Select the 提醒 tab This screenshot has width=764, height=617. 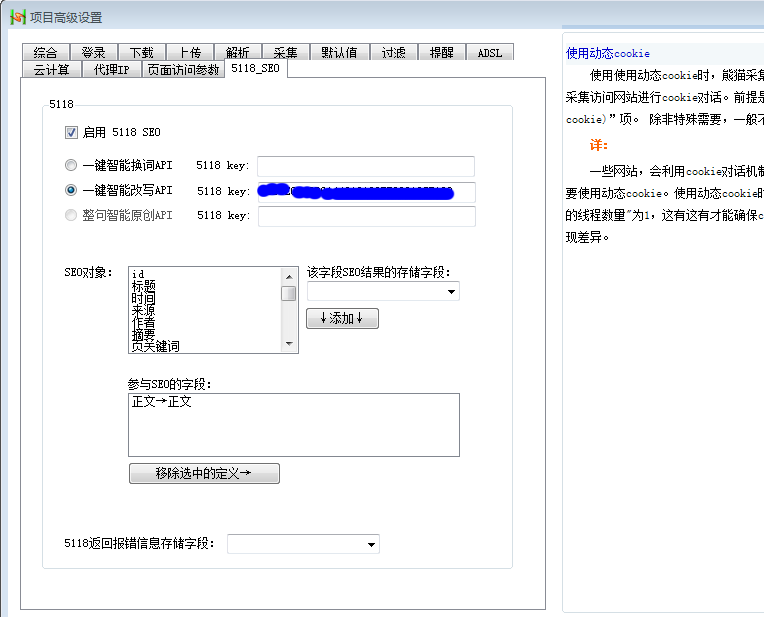click(442, 52)
